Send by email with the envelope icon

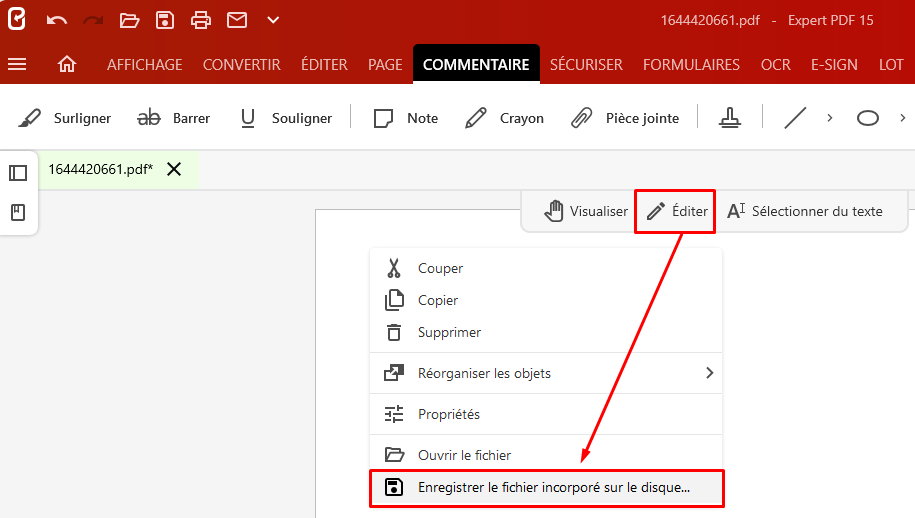[x=237, y=20]
